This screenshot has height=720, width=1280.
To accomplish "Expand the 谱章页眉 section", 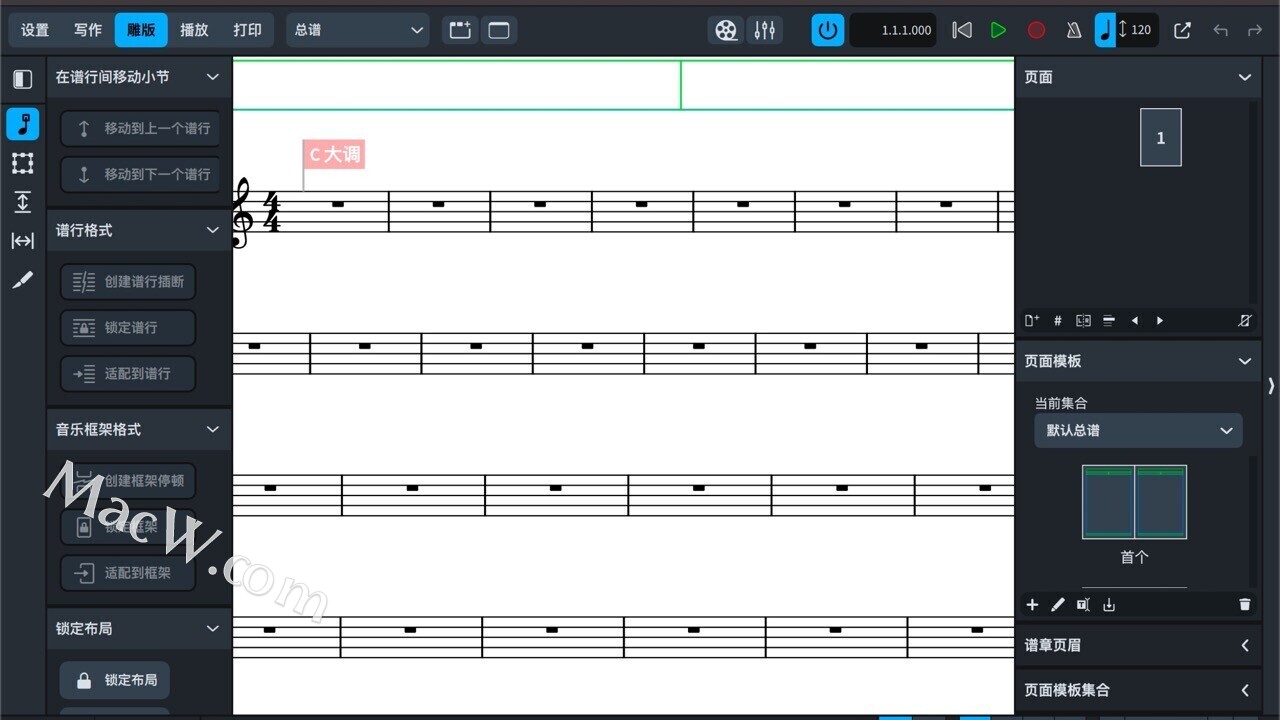I will (x=1245, y=646).
